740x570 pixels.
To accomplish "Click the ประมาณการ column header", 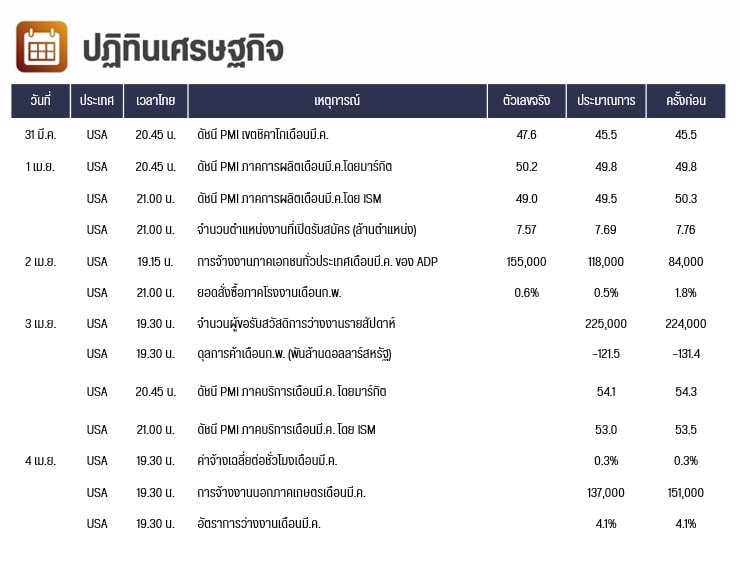I will coord(607,101).
